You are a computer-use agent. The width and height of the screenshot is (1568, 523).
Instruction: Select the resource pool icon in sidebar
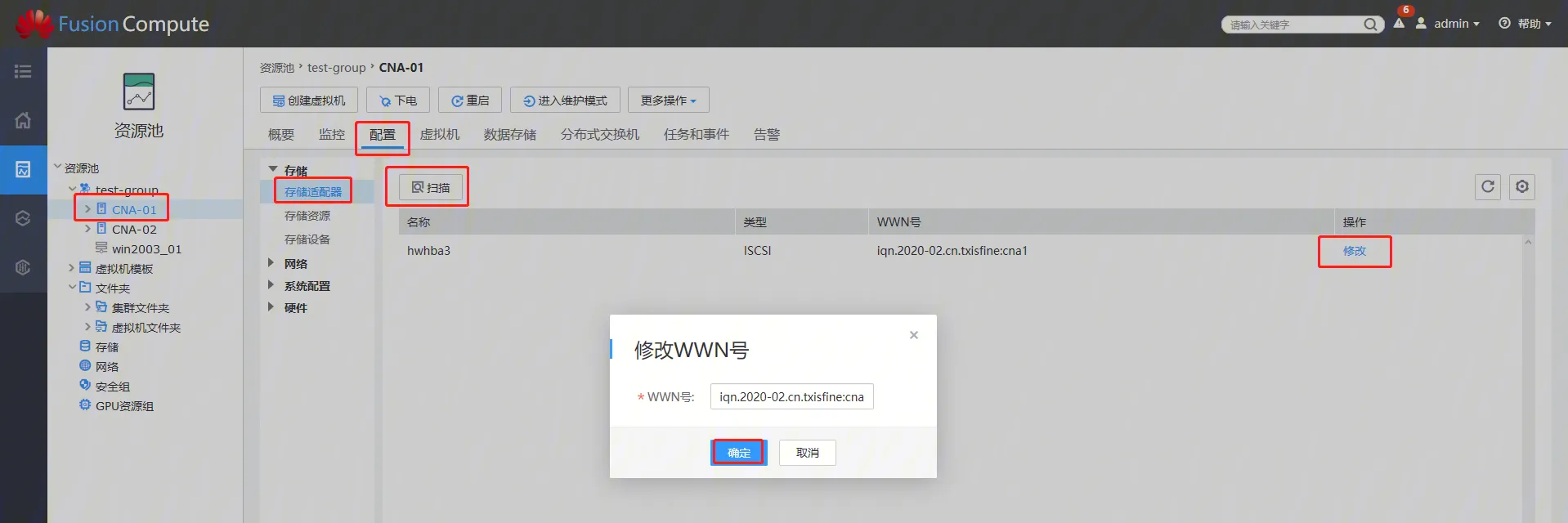[x=23, y=169]
